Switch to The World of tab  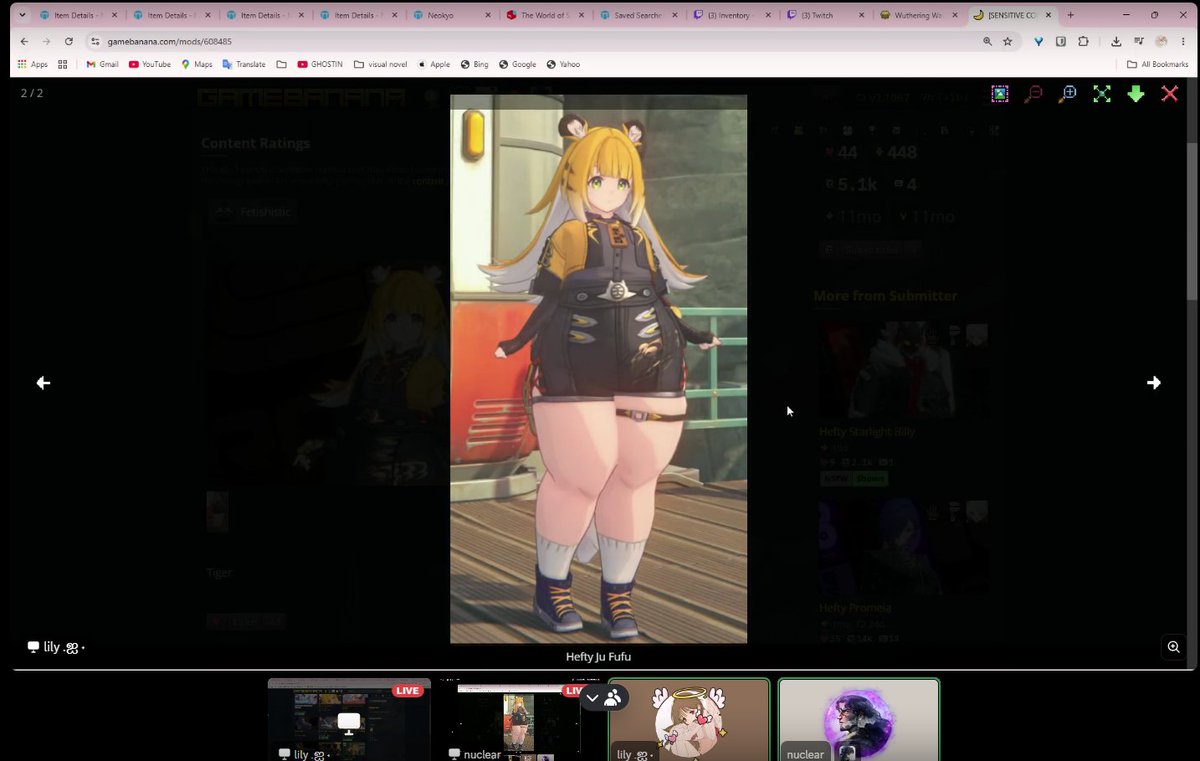click(543, 15)
